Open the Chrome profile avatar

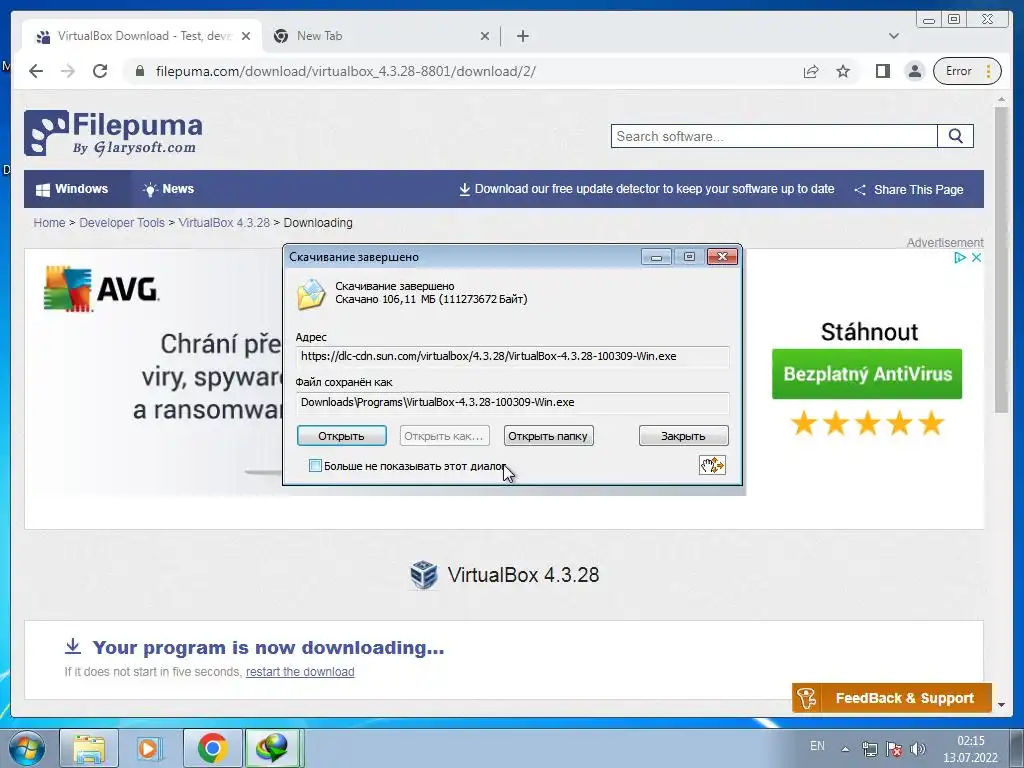915,71
